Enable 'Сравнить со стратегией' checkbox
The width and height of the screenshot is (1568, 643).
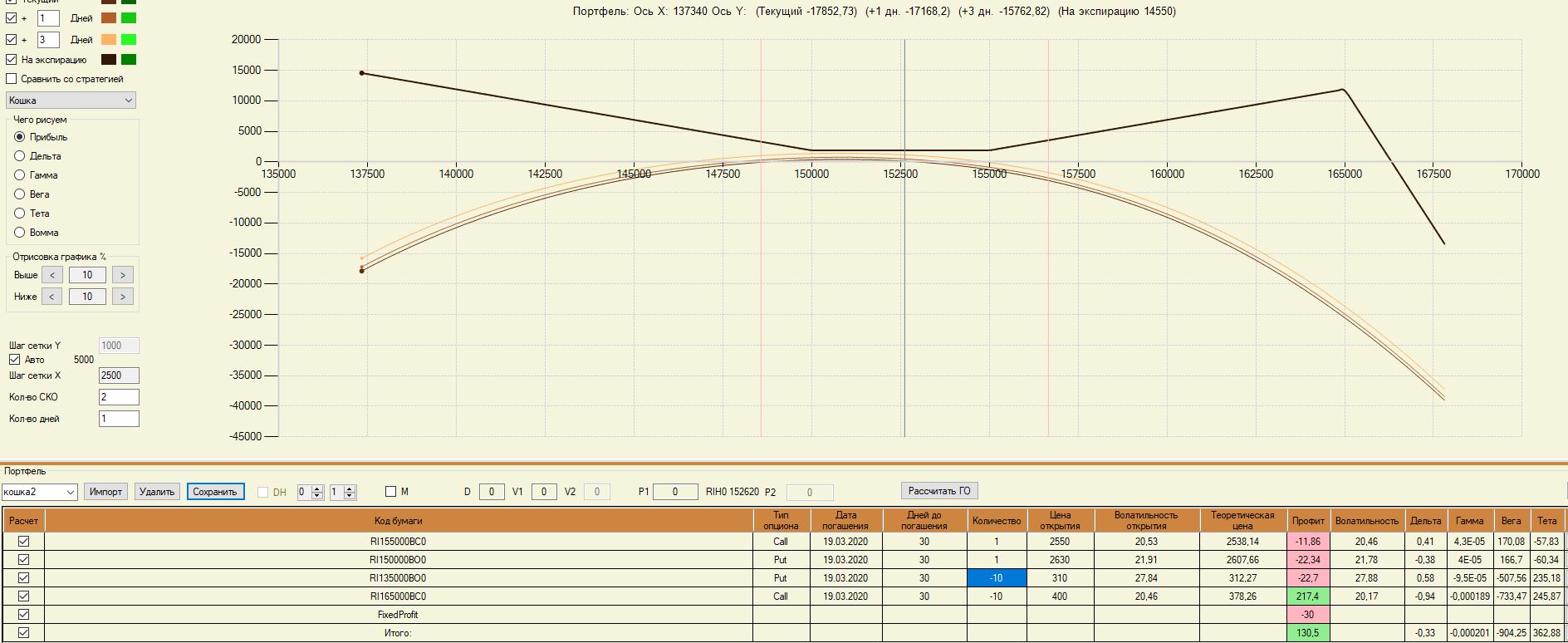click(x=11, y=79)
